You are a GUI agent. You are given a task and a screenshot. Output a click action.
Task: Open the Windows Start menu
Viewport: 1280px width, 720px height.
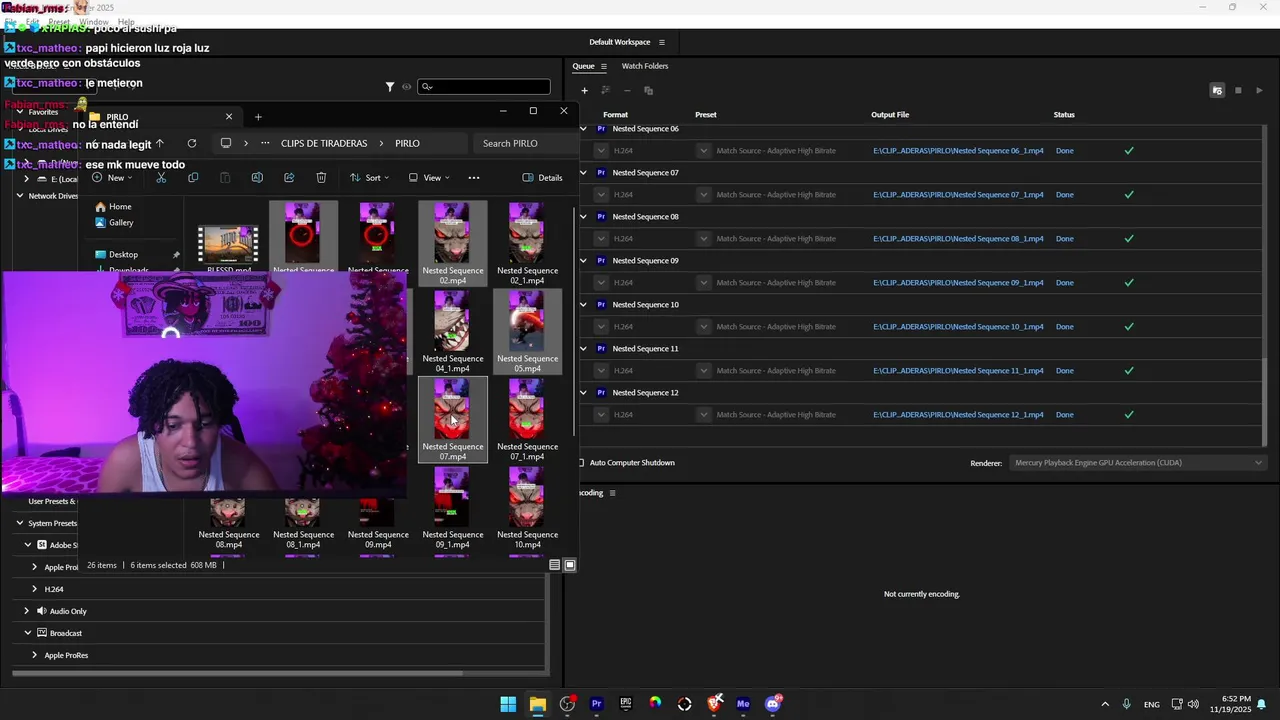508,704
